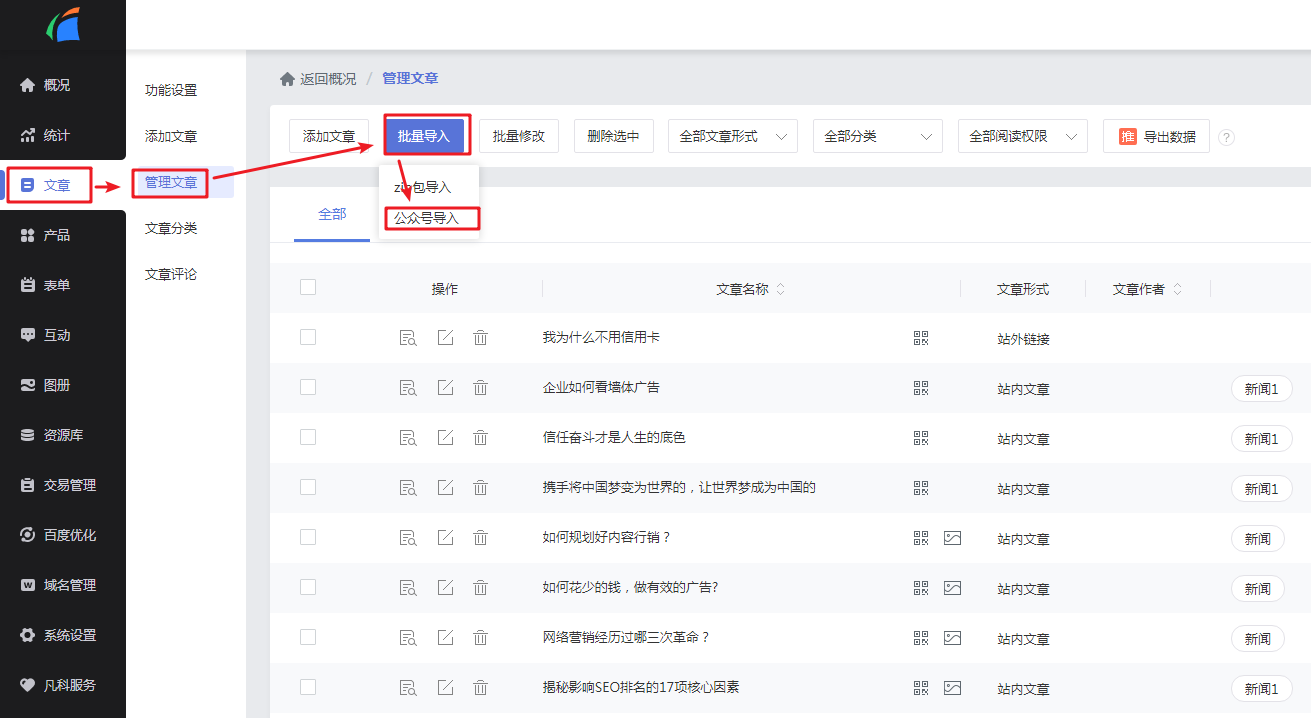Image resolution: width=1311 pixels, height=718 pixels.
Task: Check the box for 网络营销经历过哪三次革命？
Action: (x=308, y=637)
